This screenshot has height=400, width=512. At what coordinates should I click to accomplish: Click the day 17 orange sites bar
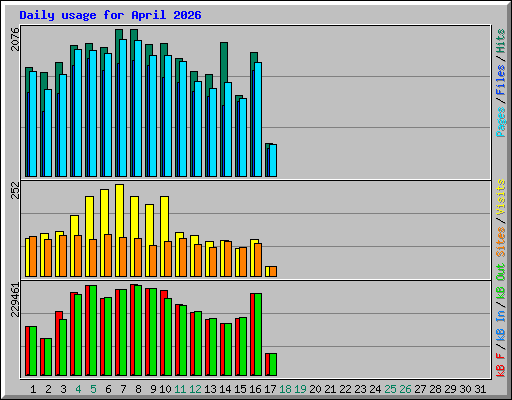click(273, 271)
